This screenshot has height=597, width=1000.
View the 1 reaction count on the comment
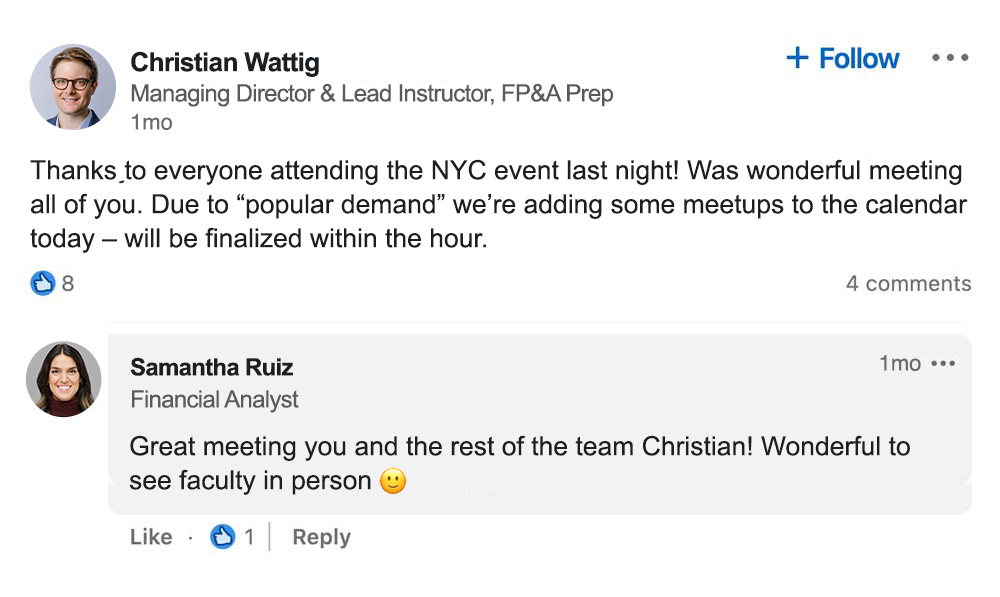point(249,537)
